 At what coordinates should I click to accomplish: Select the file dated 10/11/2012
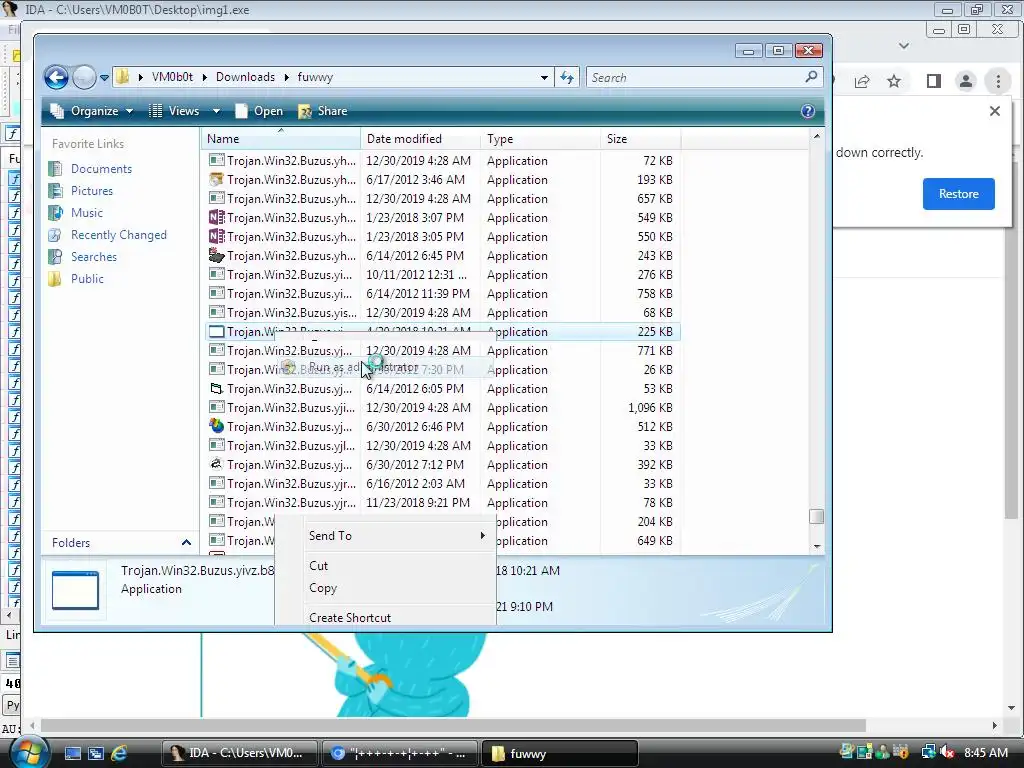tap(443, 275)
